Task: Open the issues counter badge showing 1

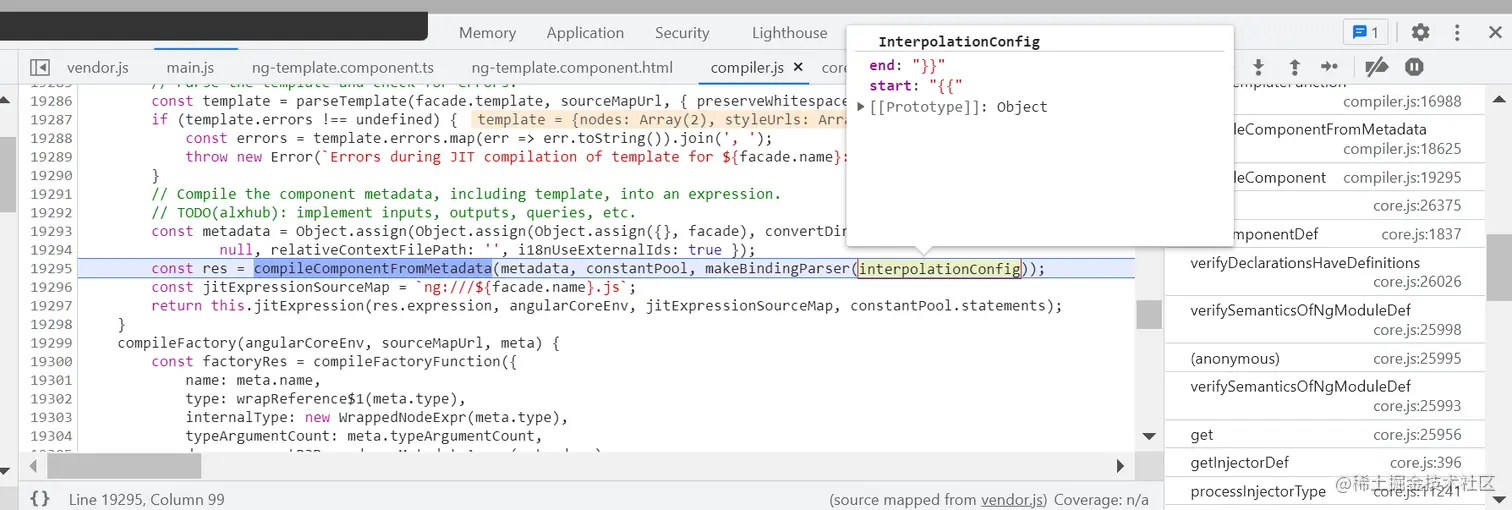Action: coord(1365,32)
